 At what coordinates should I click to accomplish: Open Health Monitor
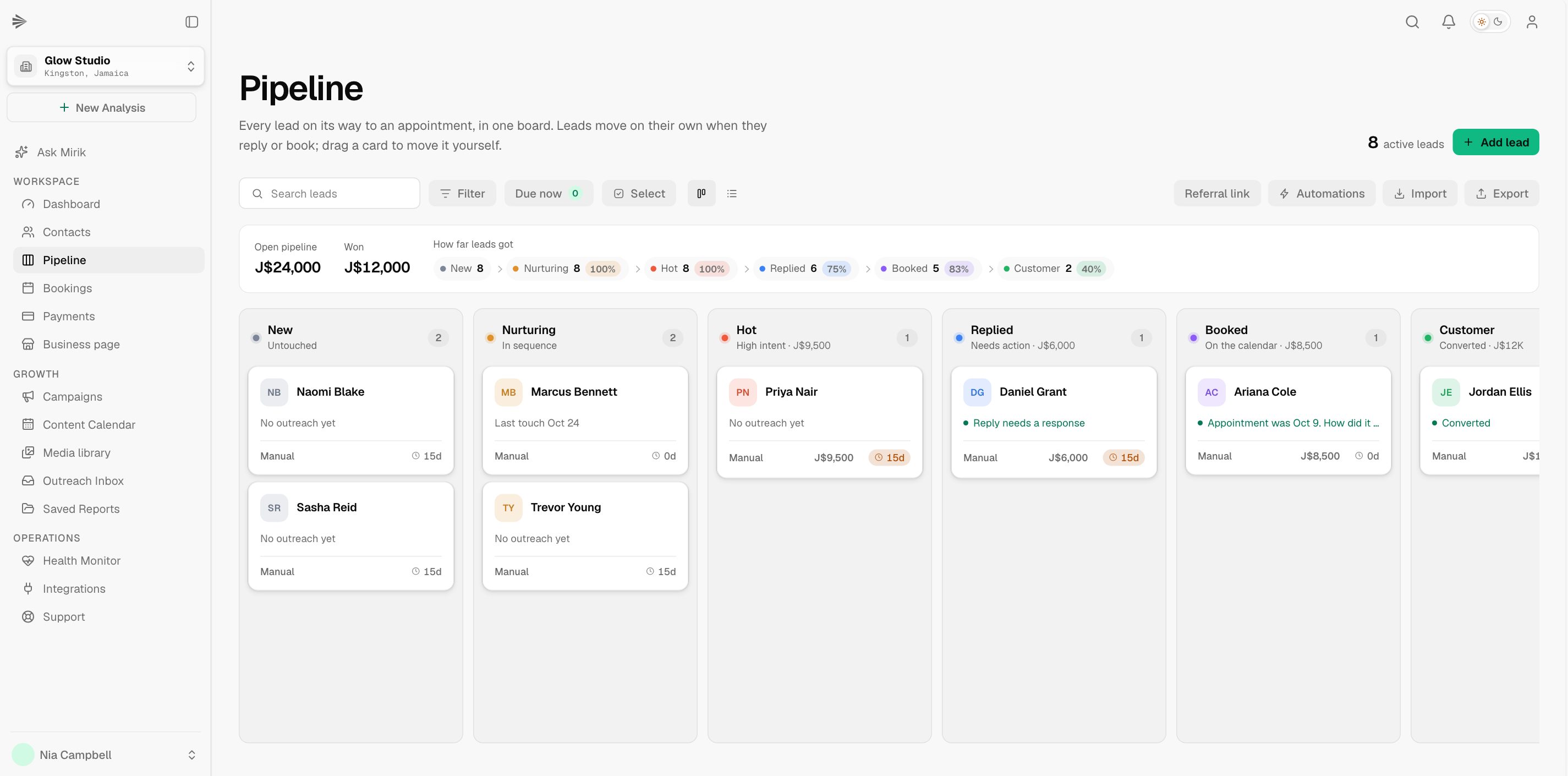coord(108,560)
